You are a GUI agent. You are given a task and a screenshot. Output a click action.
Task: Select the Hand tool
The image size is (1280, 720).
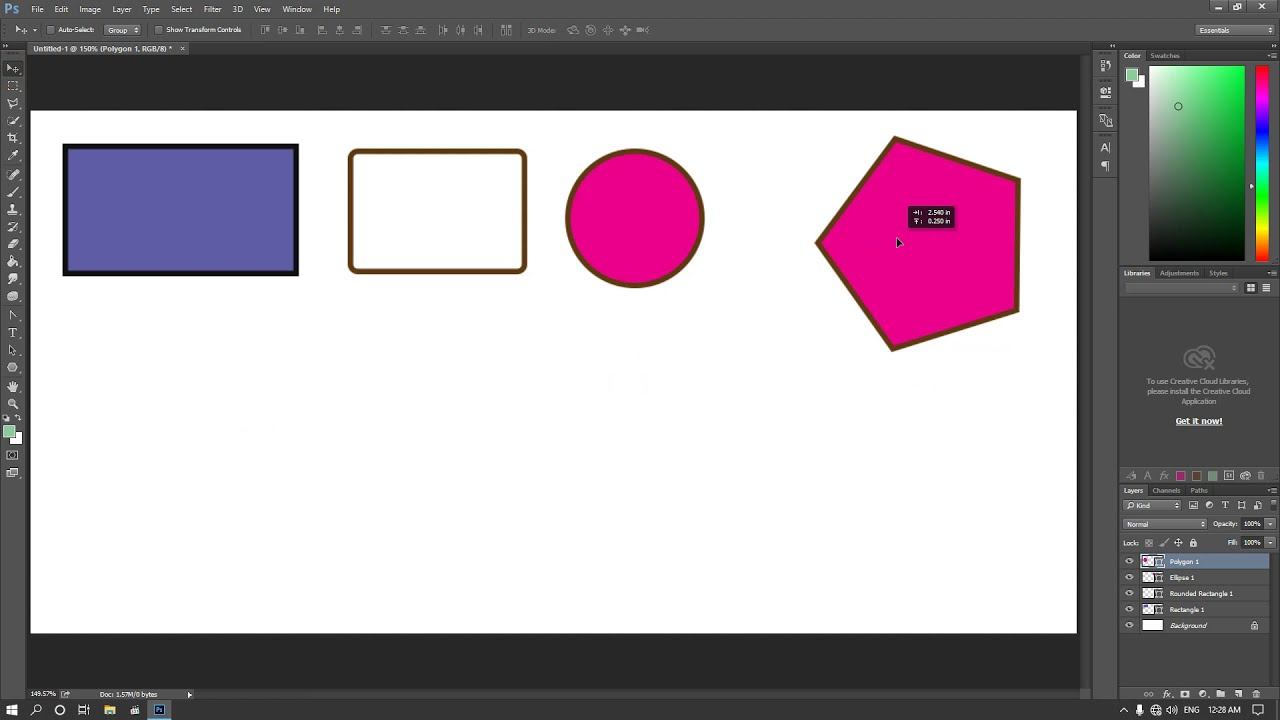coord(13,386)
